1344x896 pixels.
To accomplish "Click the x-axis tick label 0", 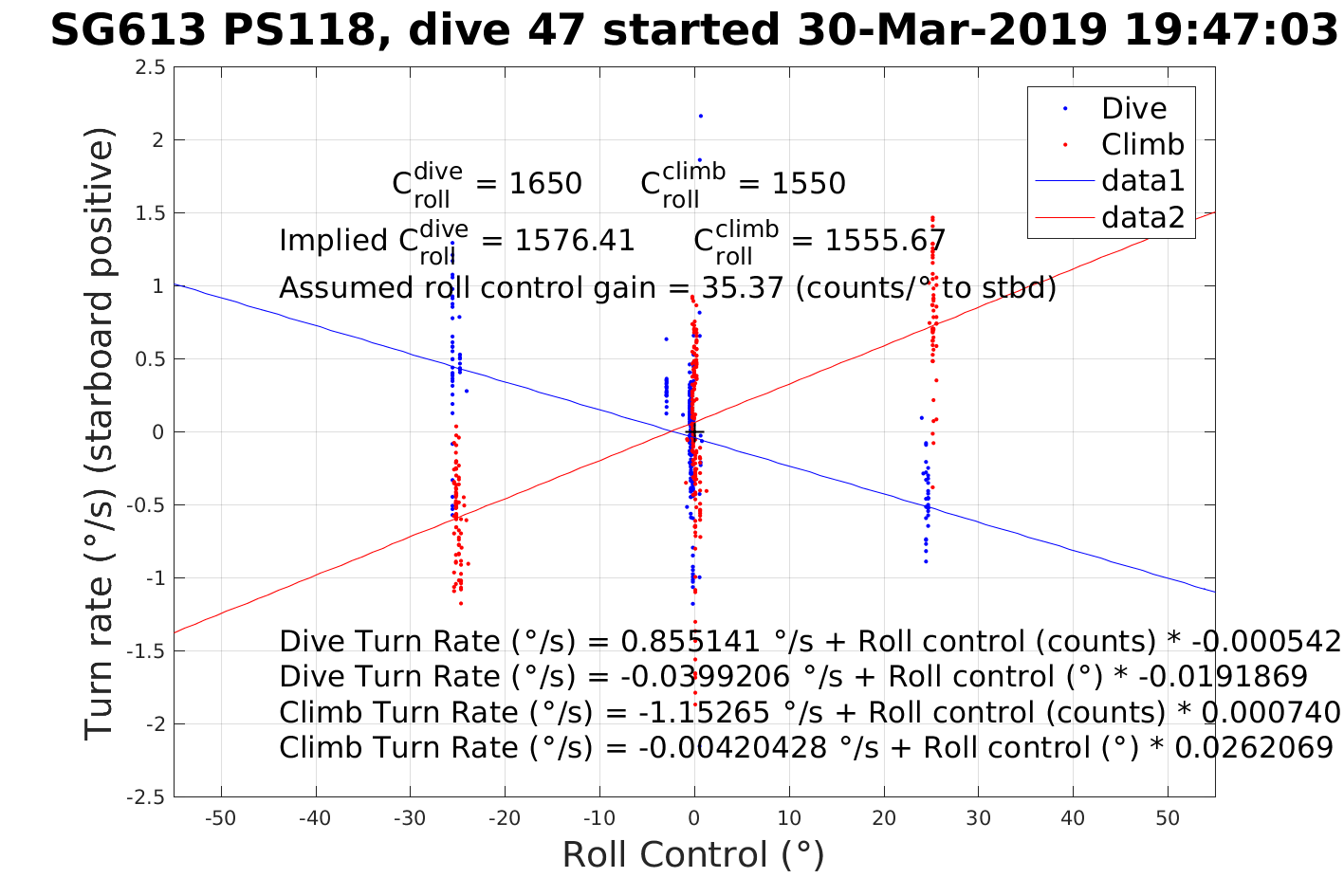I will pos(694,818).
